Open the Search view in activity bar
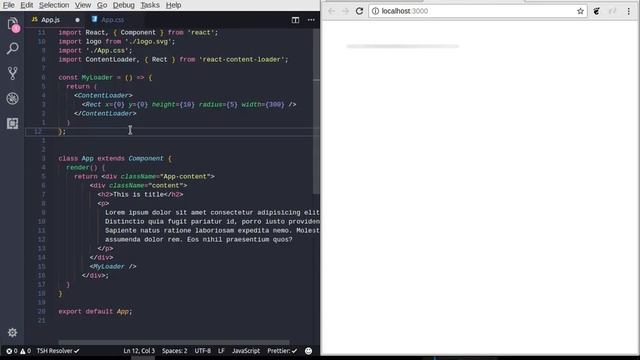The width and height of the screenshot is (640, 360). point(13,49)
